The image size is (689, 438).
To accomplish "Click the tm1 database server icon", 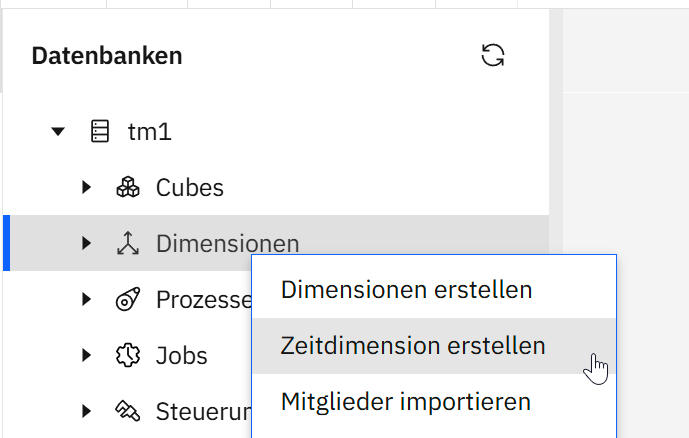I will 100,131.
